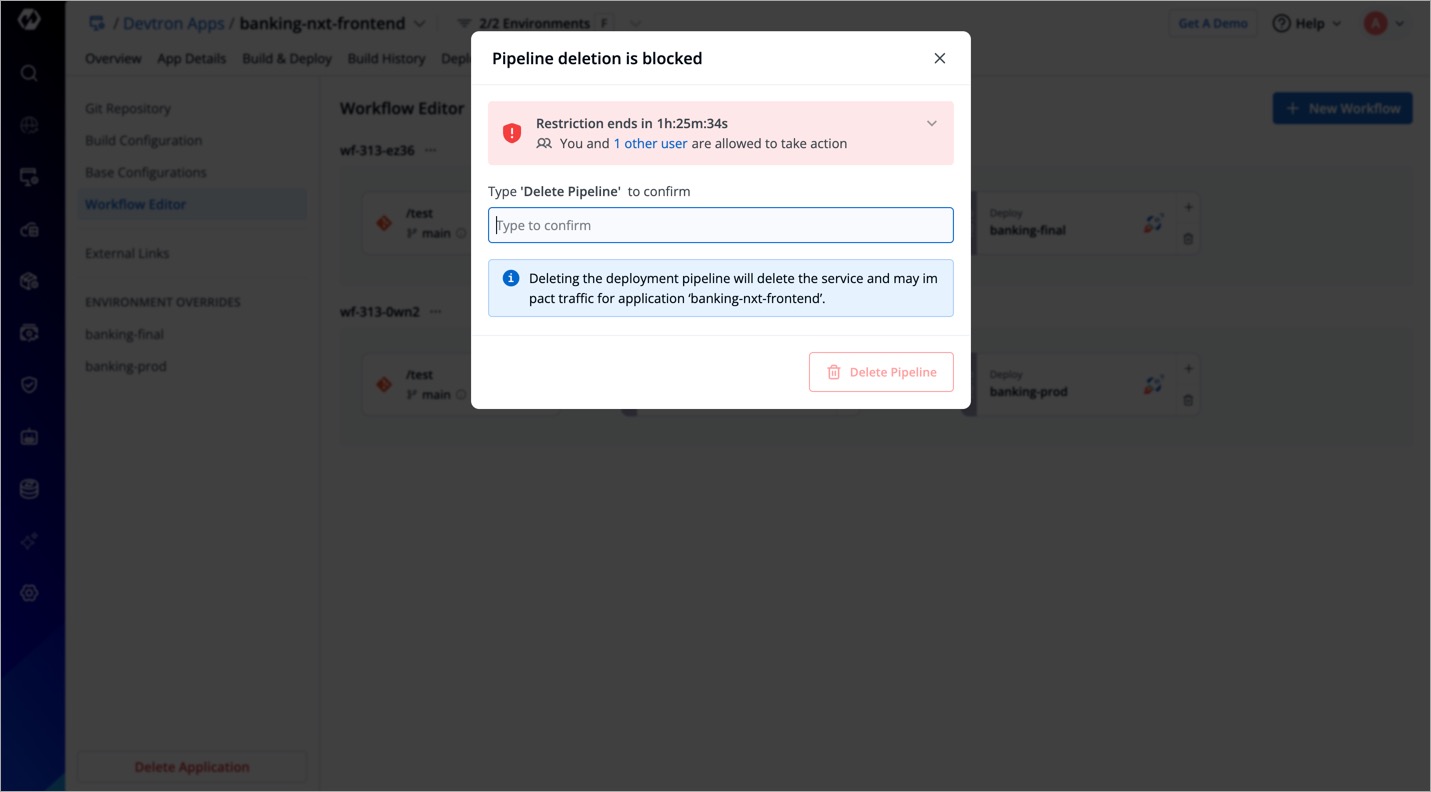This screenshot has width=1431, height=792.
Task: Select Git Repository in configuration sidebar
Action: 128,108
